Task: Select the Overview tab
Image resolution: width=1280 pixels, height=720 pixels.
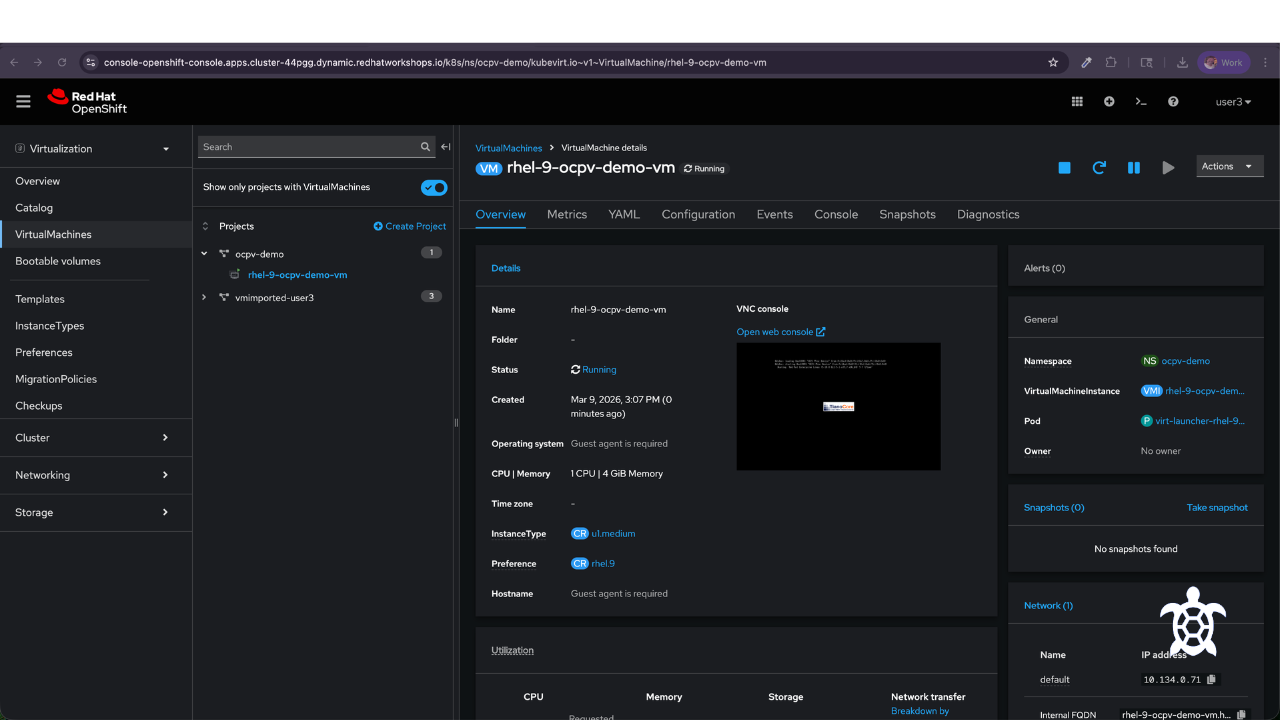Action: click(501, 214)
